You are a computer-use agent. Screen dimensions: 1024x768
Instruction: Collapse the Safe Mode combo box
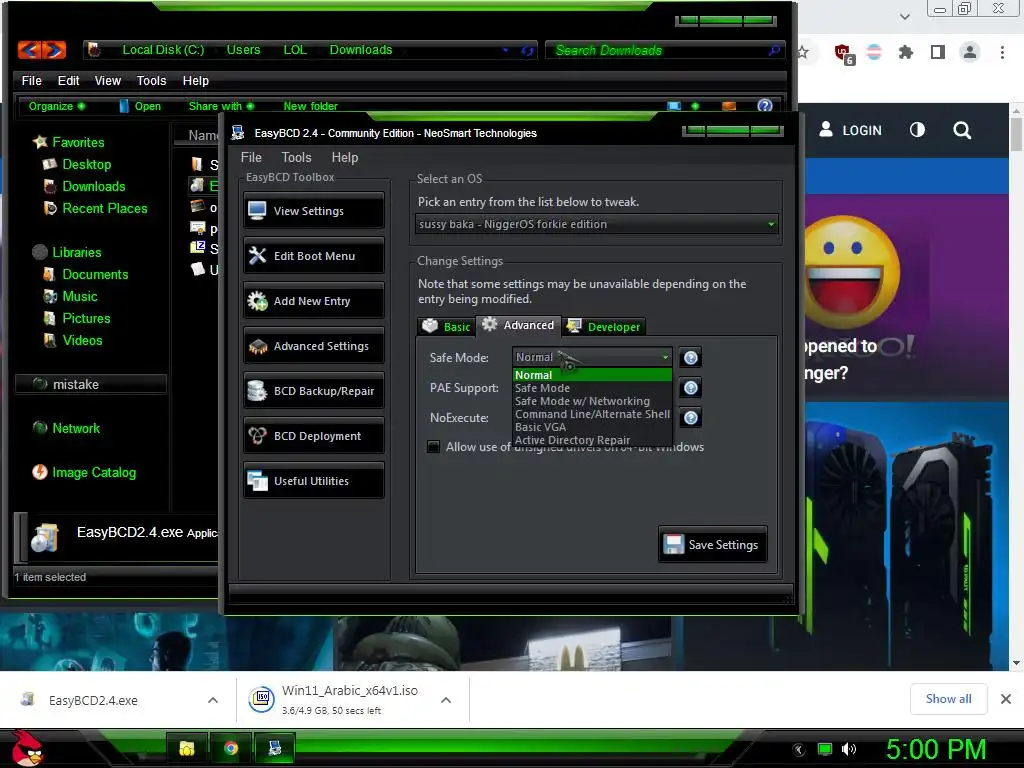point(665,357)
